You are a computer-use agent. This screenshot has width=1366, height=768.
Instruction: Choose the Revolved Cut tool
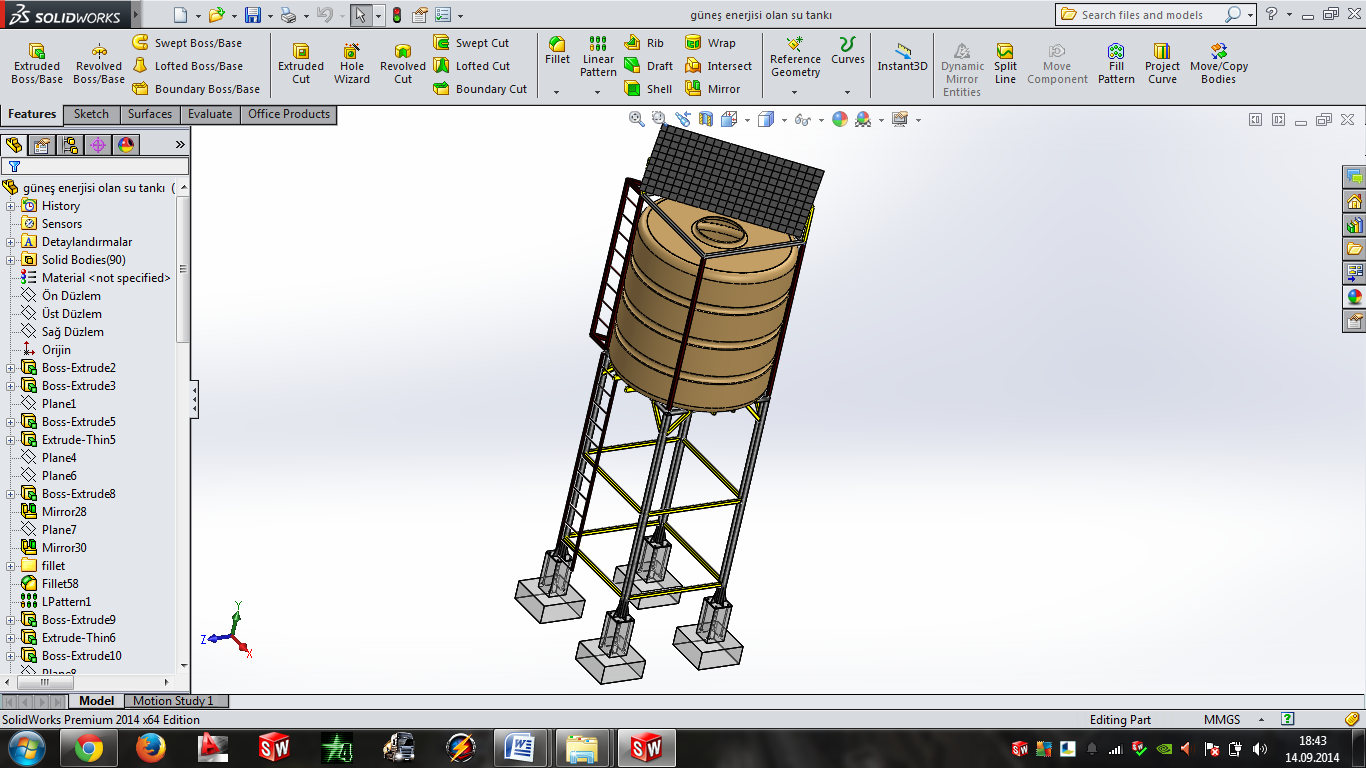403,63
